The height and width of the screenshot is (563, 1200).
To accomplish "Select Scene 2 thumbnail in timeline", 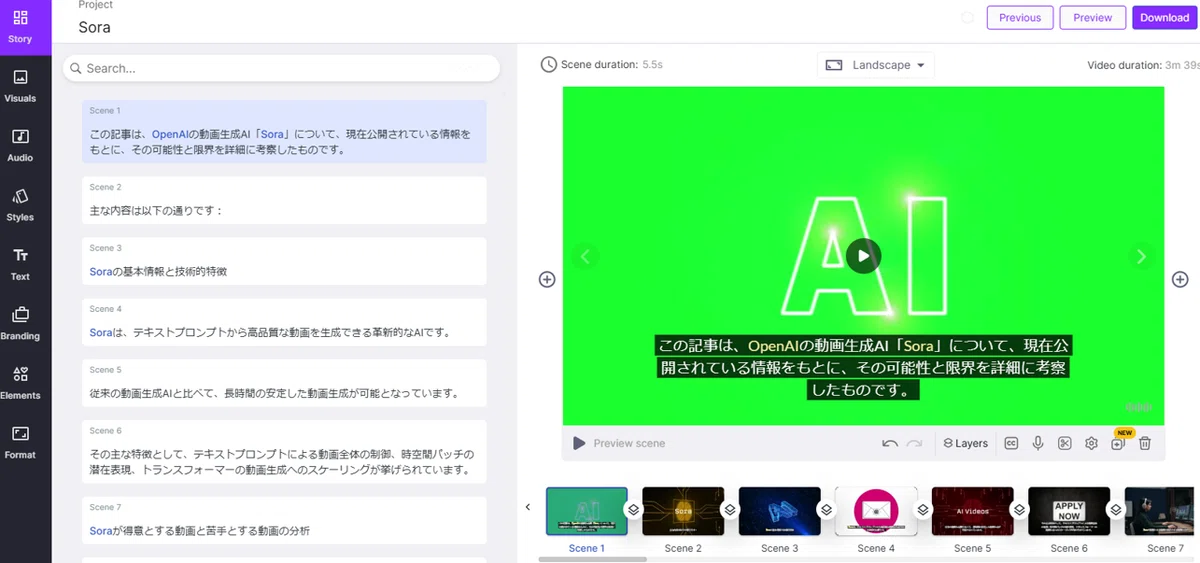I will pyautogui.click(x=683, y=511).
